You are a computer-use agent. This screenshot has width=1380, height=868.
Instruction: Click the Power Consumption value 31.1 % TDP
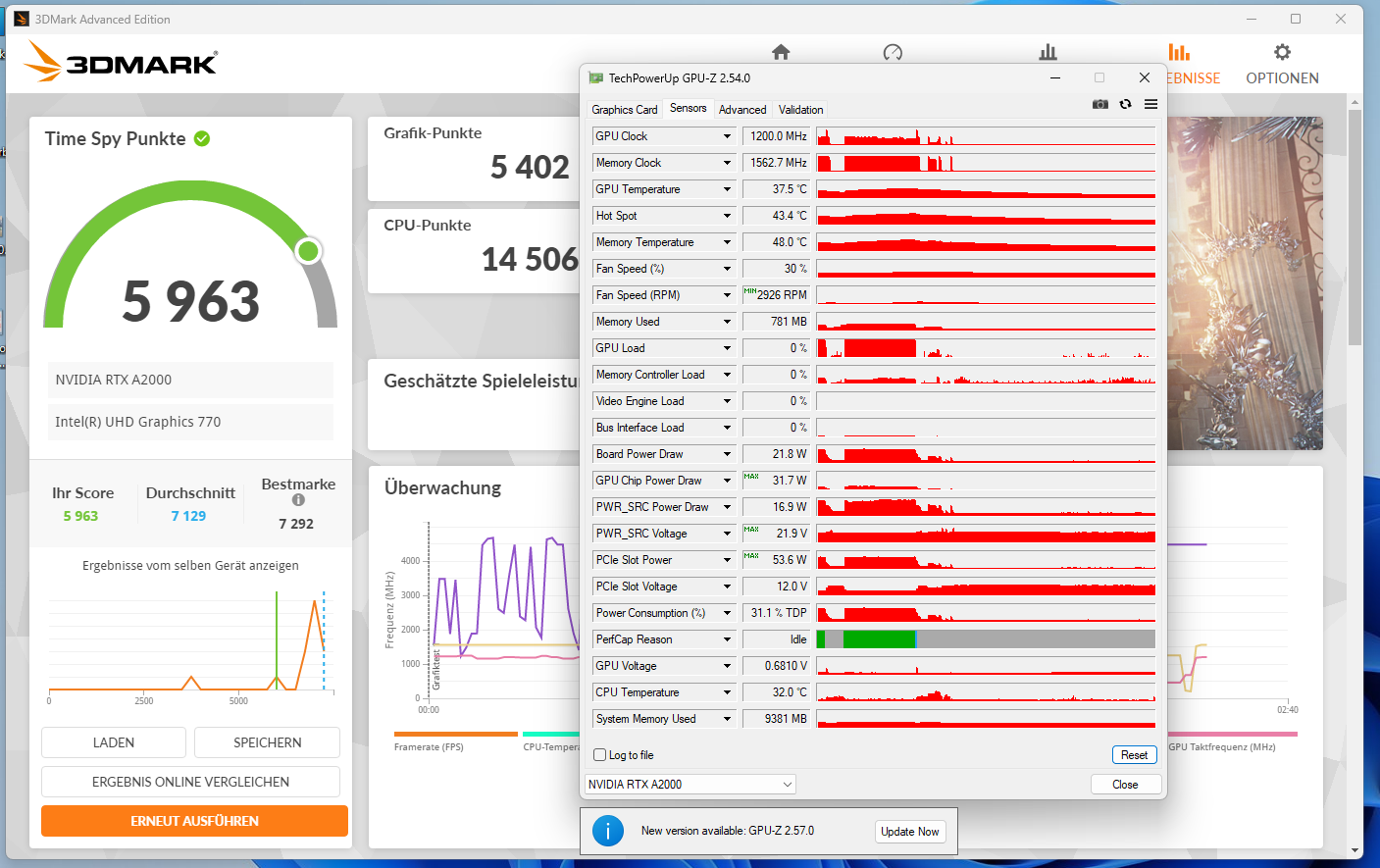point(776,613)
